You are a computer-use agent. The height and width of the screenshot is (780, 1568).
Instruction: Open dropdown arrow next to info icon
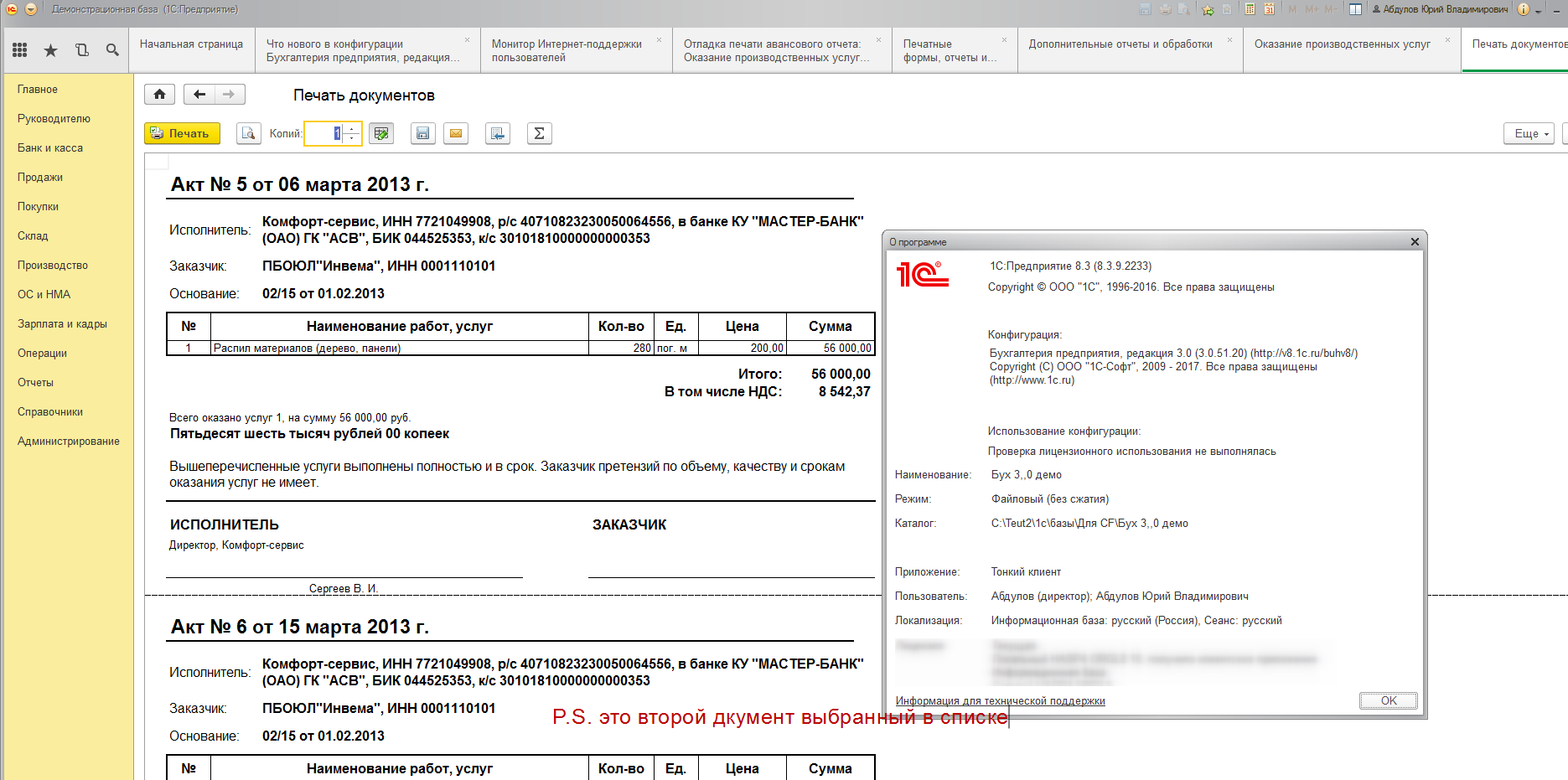click(1538, 11)
